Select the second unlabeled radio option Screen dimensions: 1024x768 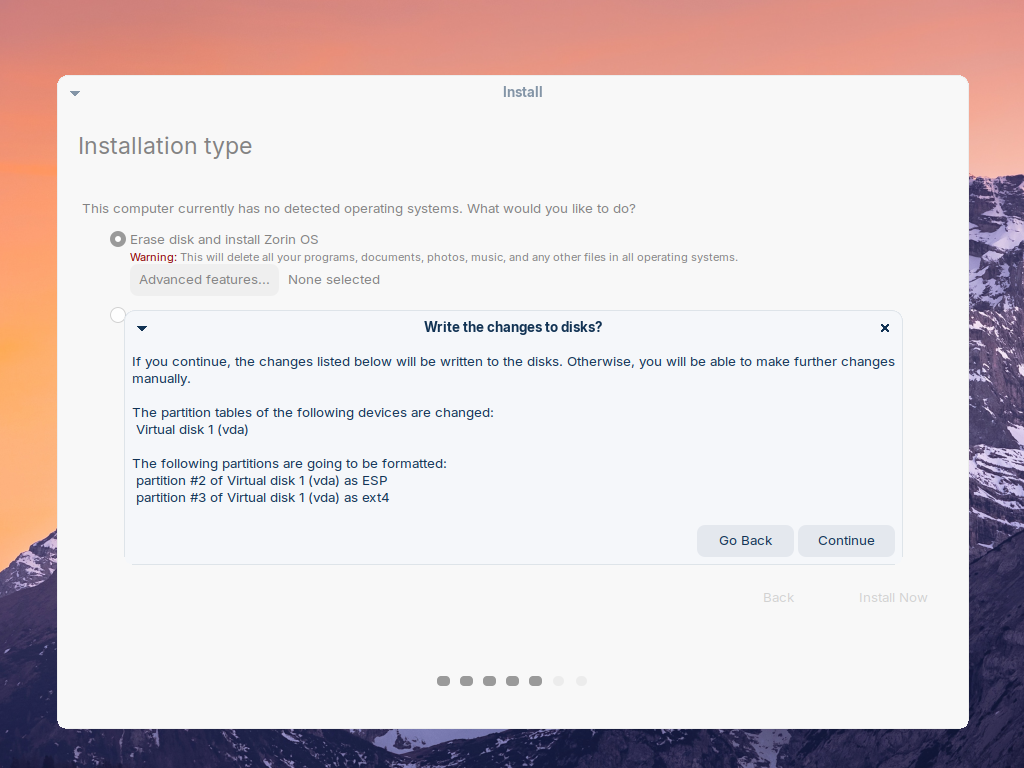[118, 315]
